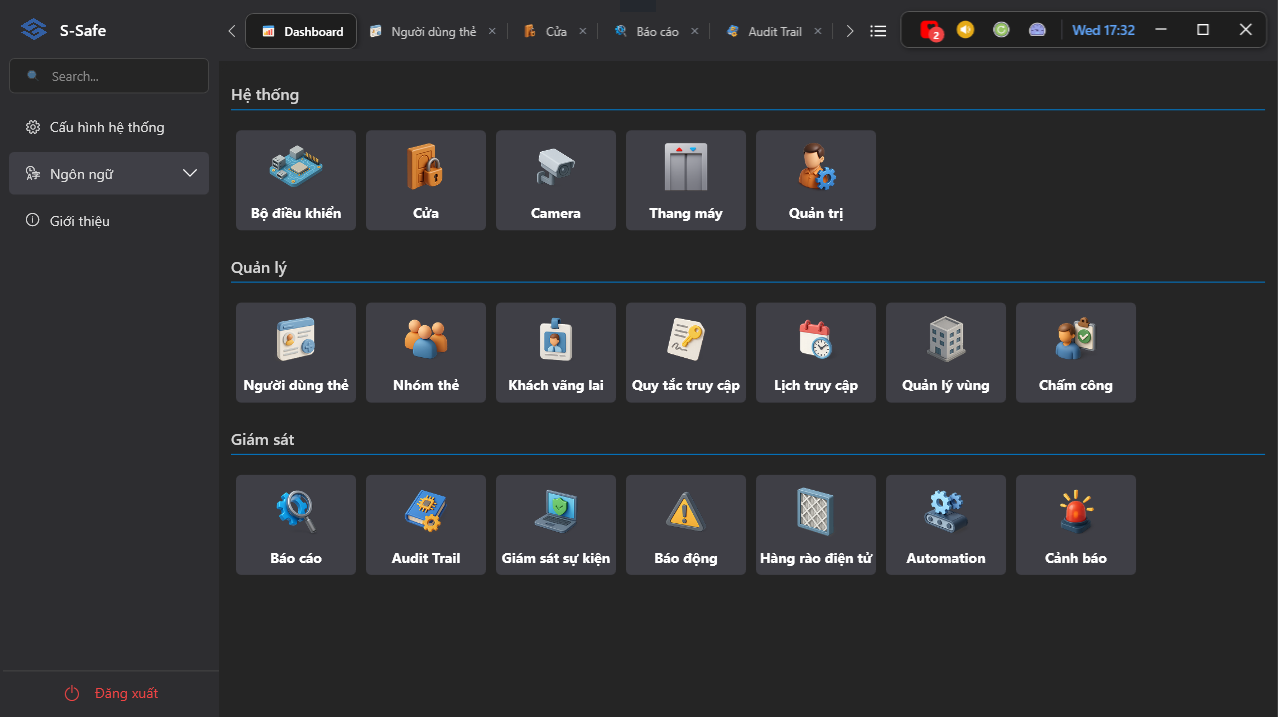Click the yellow speaker sound icon

tap(965, 30)
